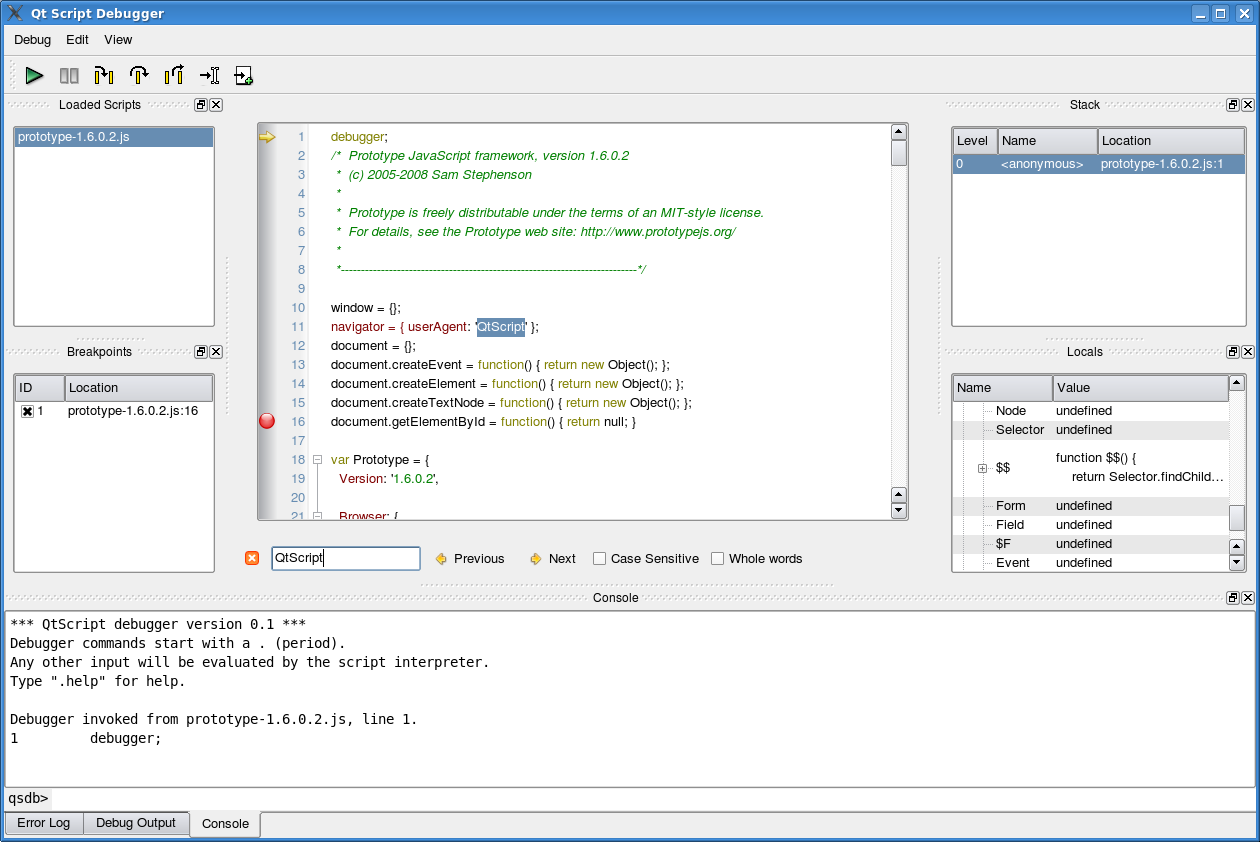Screen dimensions: 1260x842
Task: Click the Continue (run) toolbar icon
Action: 34,75
